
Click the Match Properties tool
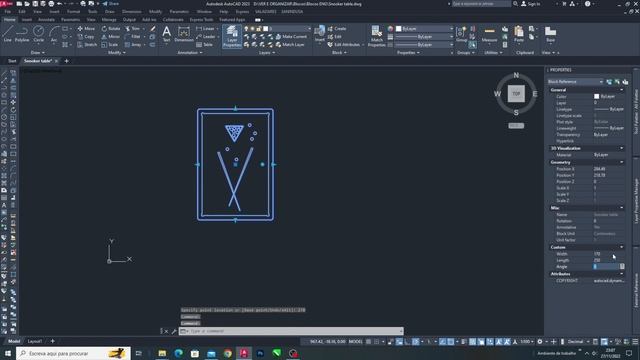pos(376,36)
